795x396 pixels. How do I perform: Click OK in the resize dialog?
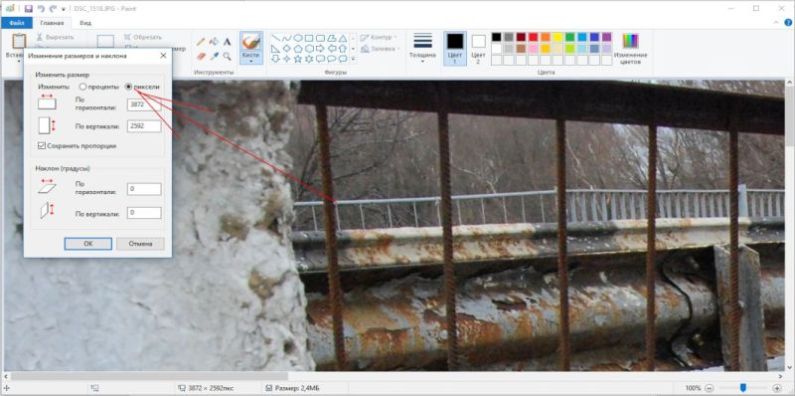(x=88, y=243)
